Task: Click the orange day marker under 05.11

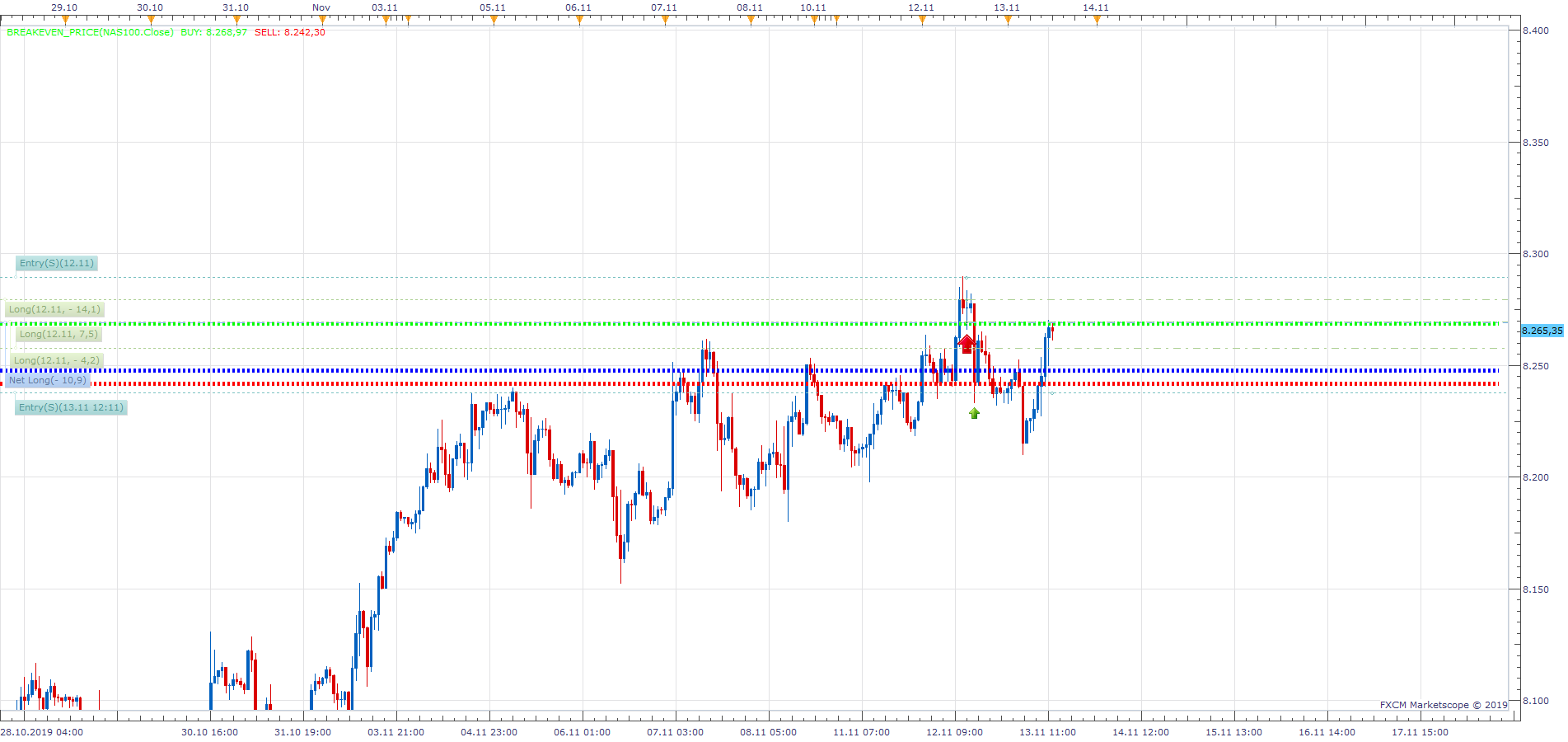Action: pos(494,20)
